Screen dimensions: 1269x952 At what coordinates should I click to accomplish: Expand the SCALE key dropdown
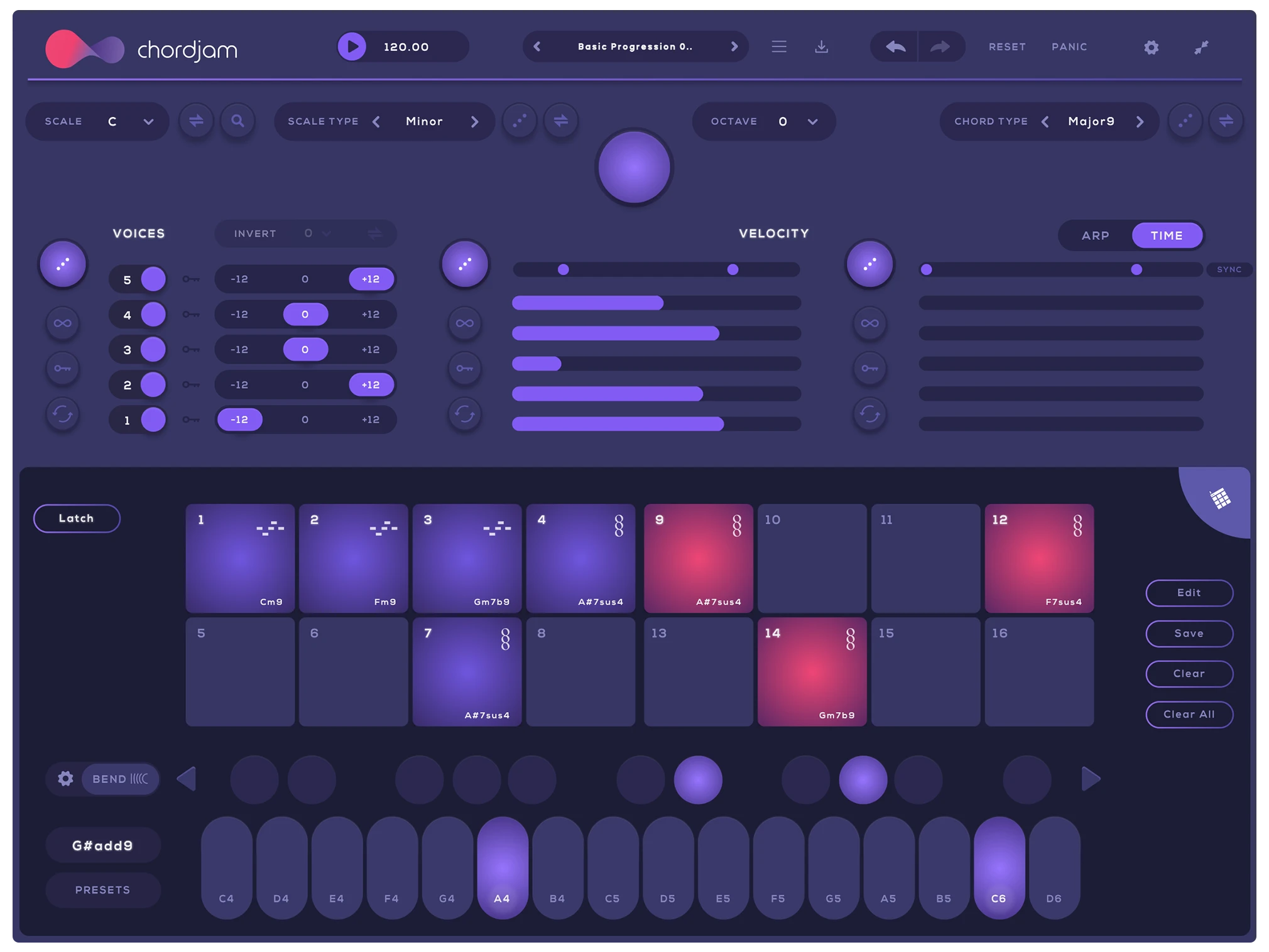[148, 121]
